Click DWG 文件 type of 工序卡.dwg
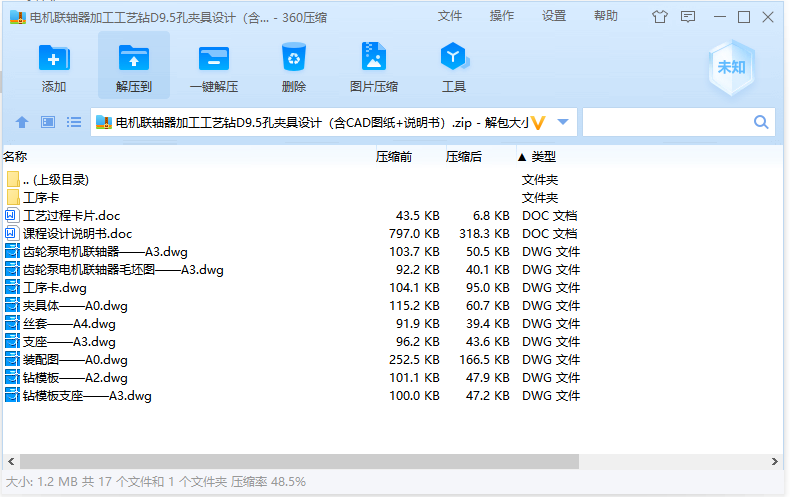 coord(551,287)
